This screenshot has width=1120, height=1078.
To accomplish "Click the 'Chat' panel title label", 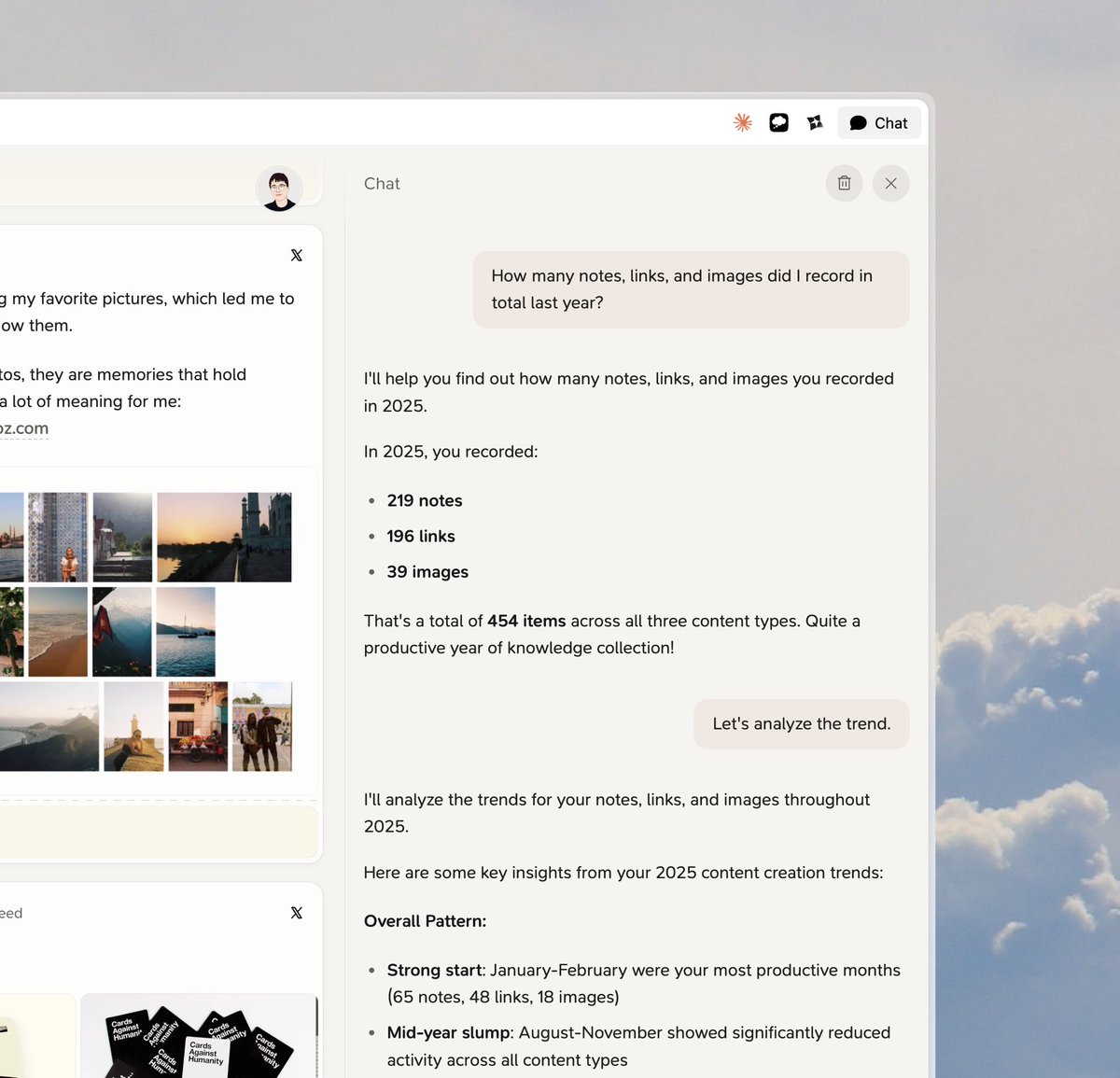I will (x=382, y=184).
